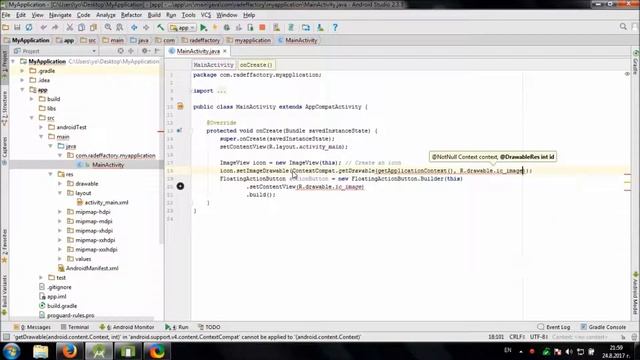
Task: Open the app run configuration dropdown
Action: pyautogui.click(x=182, y=28)
